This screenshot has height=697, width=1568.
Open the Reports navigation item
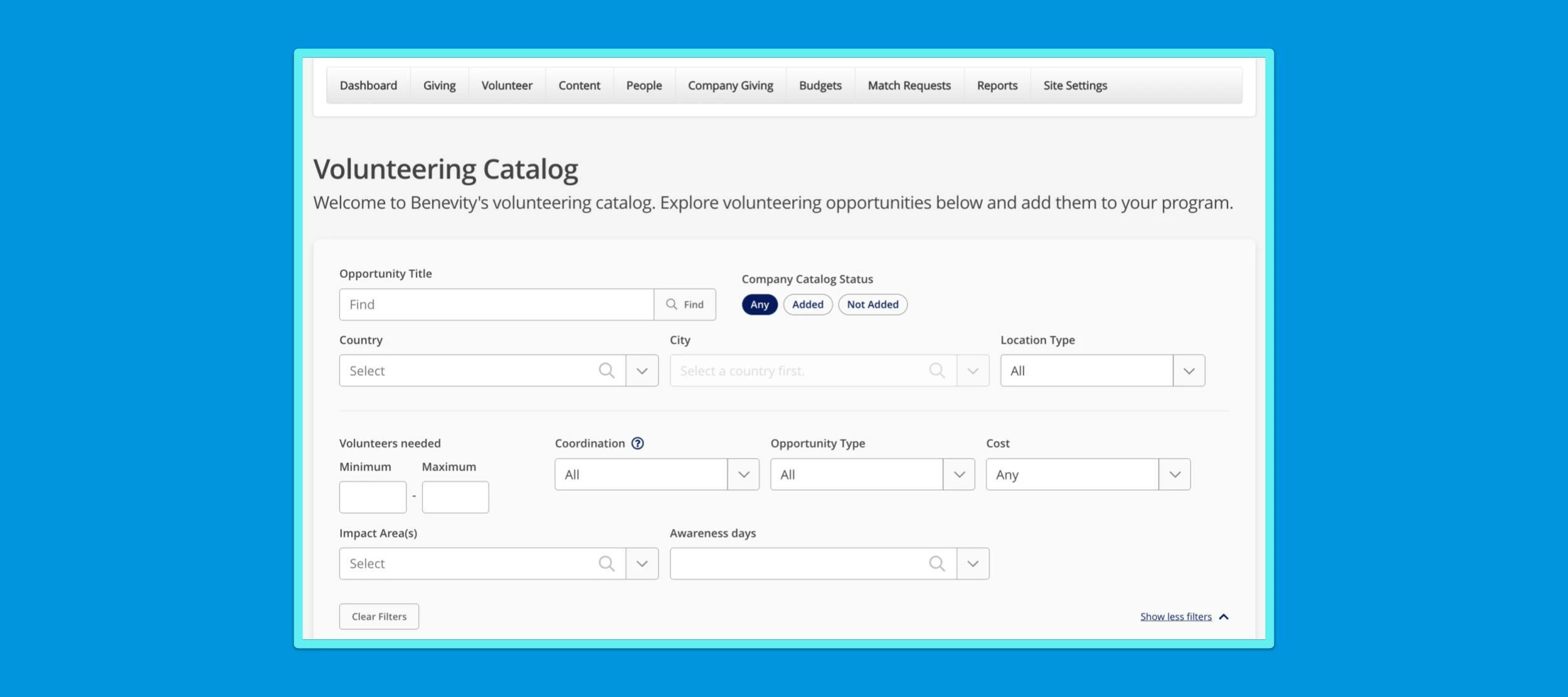click(997, 85)
